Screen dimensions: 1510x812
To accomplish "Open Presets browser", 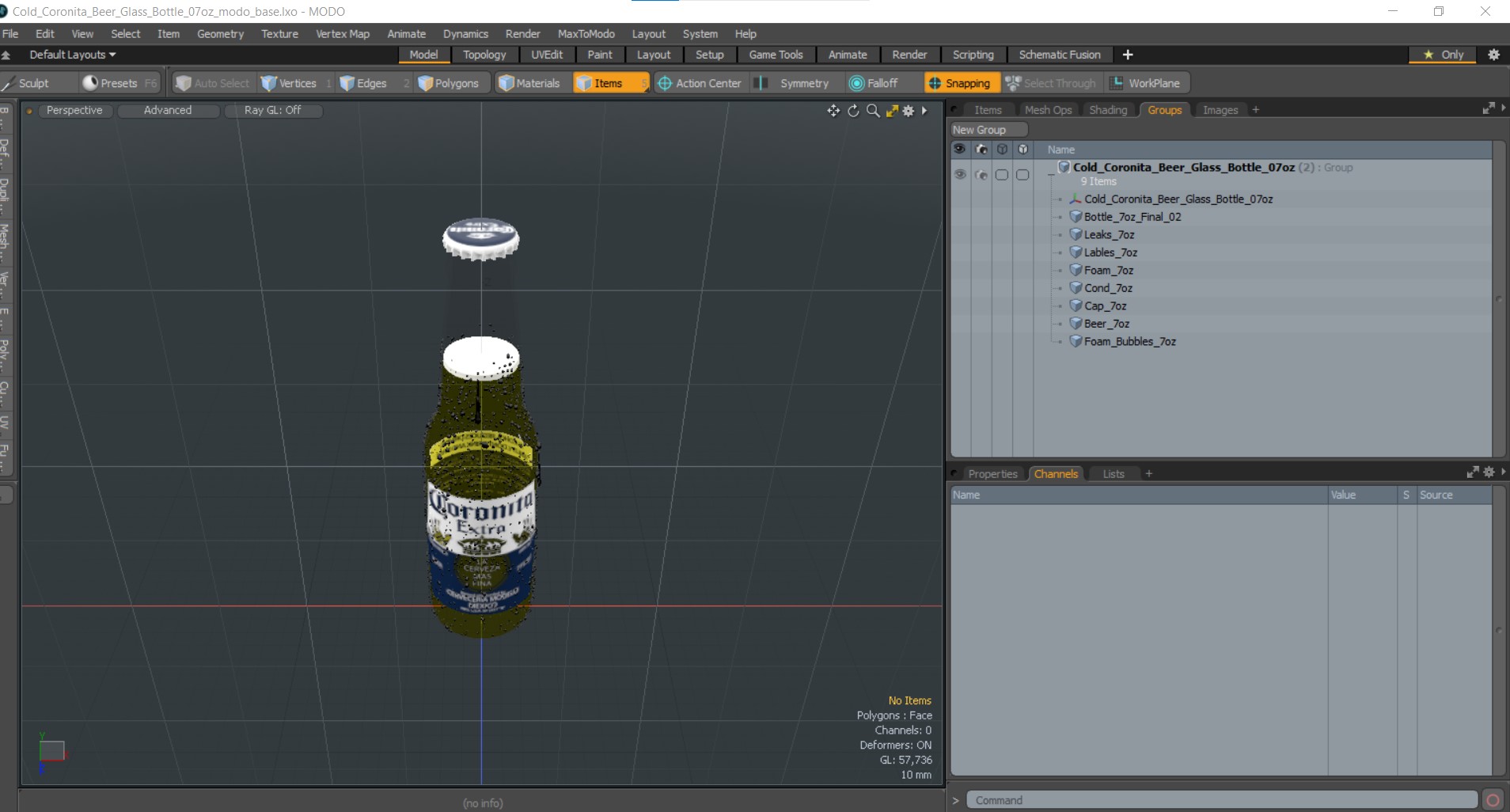I will tap(120, 83).
